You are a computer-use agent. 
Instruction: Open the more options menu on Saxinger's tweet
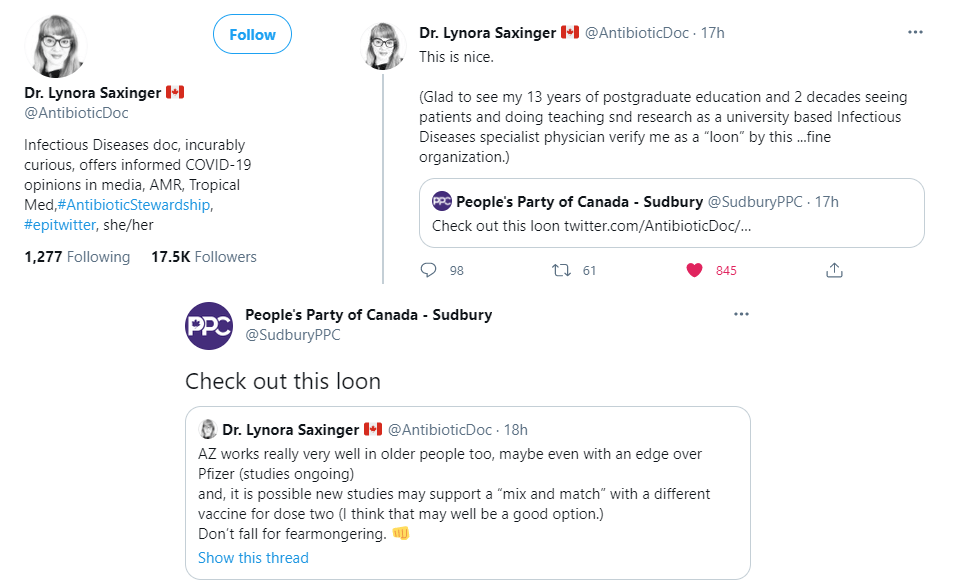914,32
